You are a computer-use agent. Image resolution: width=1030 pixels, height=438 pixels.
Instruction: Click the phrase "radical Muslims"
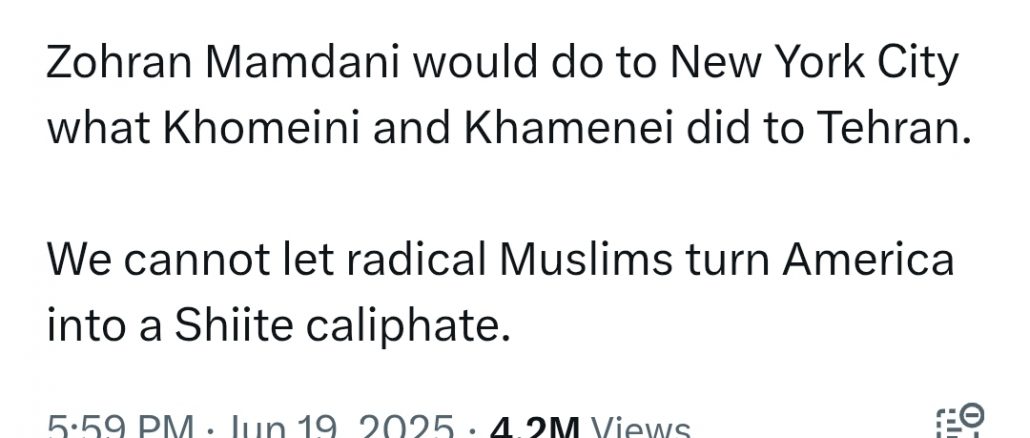click(510, 260)
